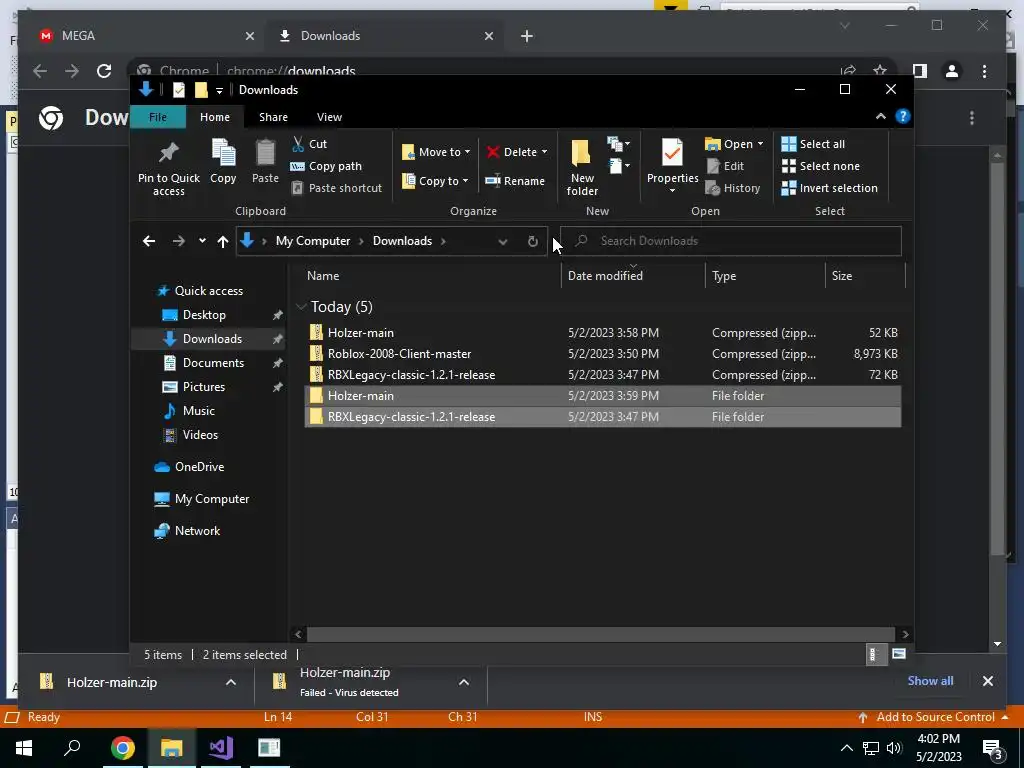Switch to the Share ribbon tab
Screen dimensions: 1024x768
pos(273,117)
